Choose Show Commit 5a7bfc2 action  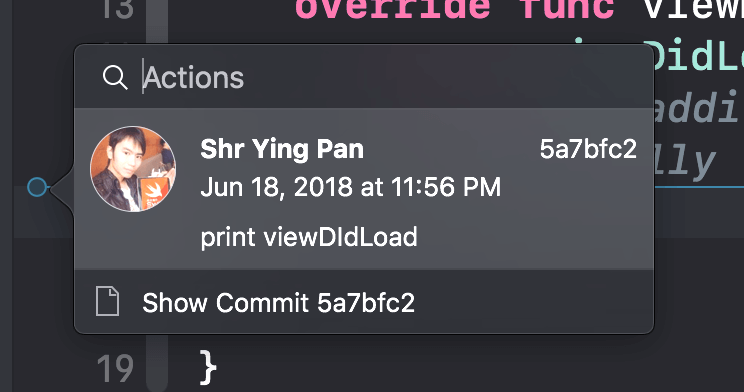pos(364,302)
